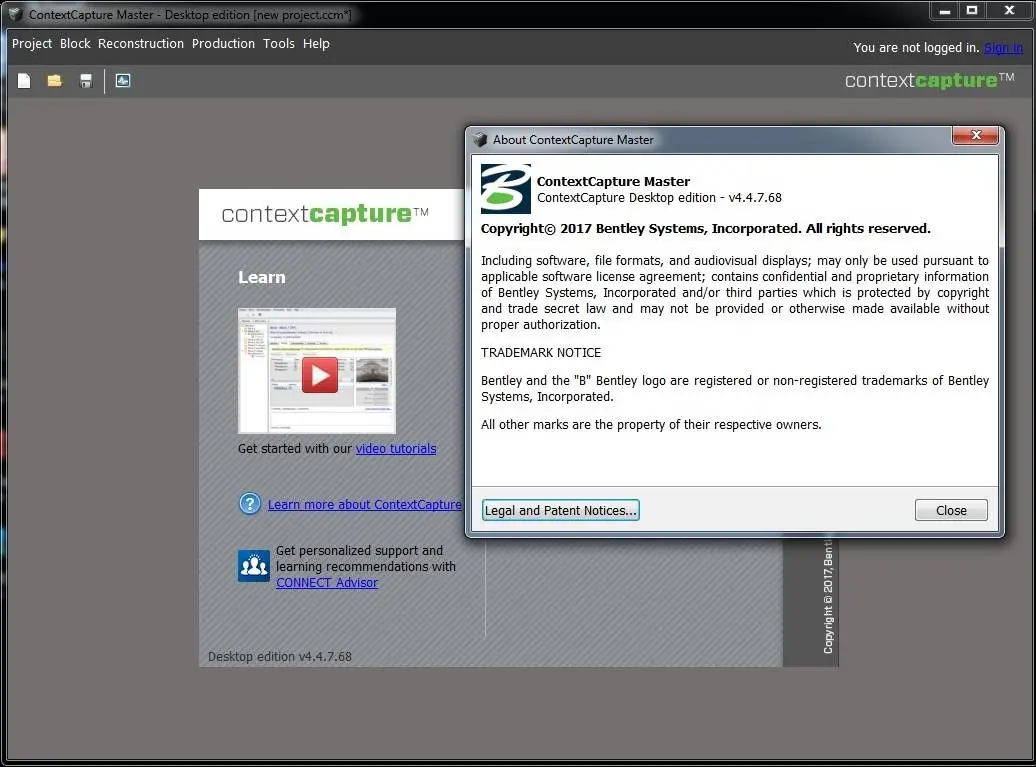This screenshot has height=767, width=1036.
Task: Open the Tools menu
Action: pyautogui.click(x=279, y=44)
